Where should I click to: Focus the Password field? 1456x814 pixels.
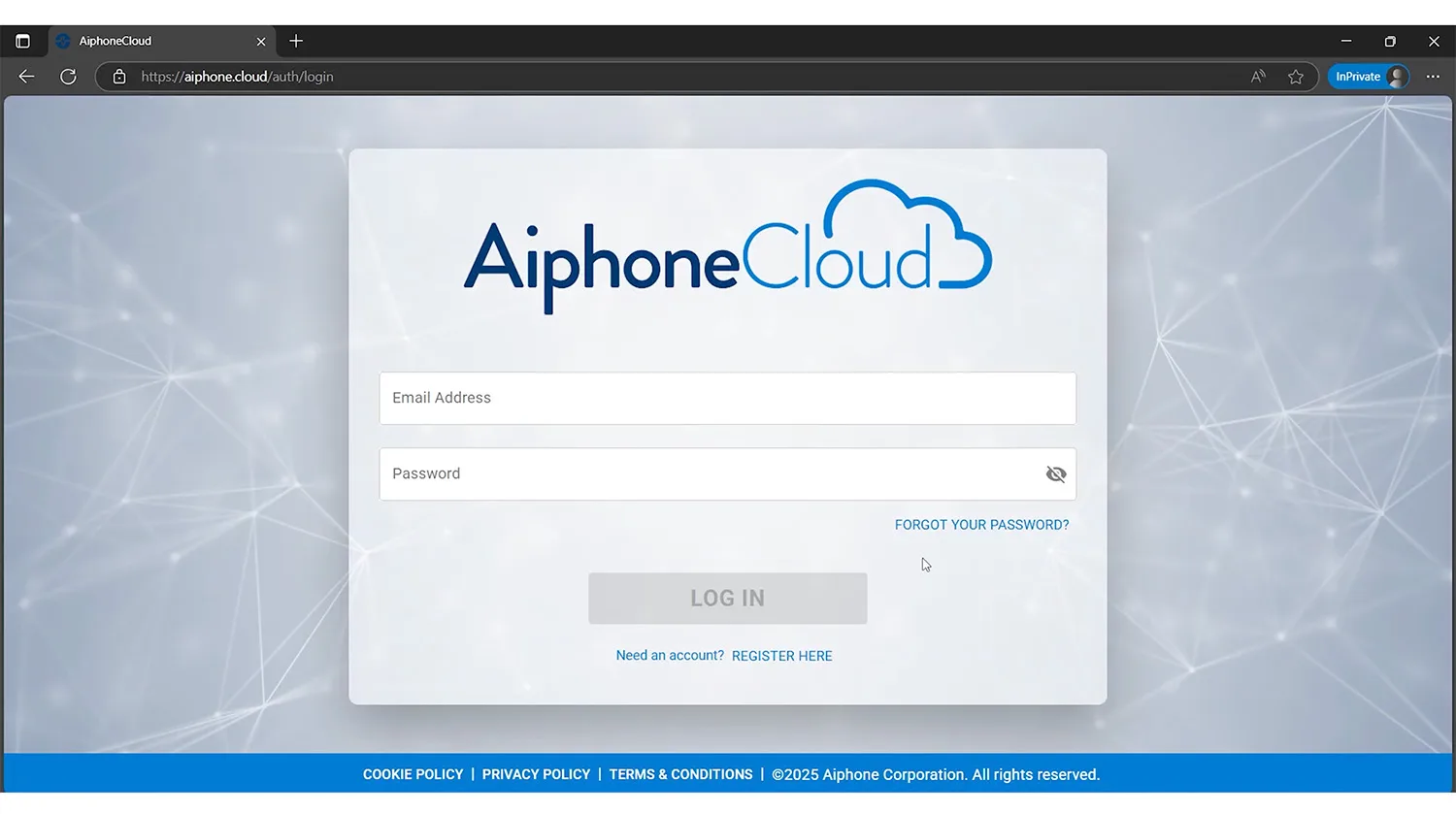(x=727, y=474)
